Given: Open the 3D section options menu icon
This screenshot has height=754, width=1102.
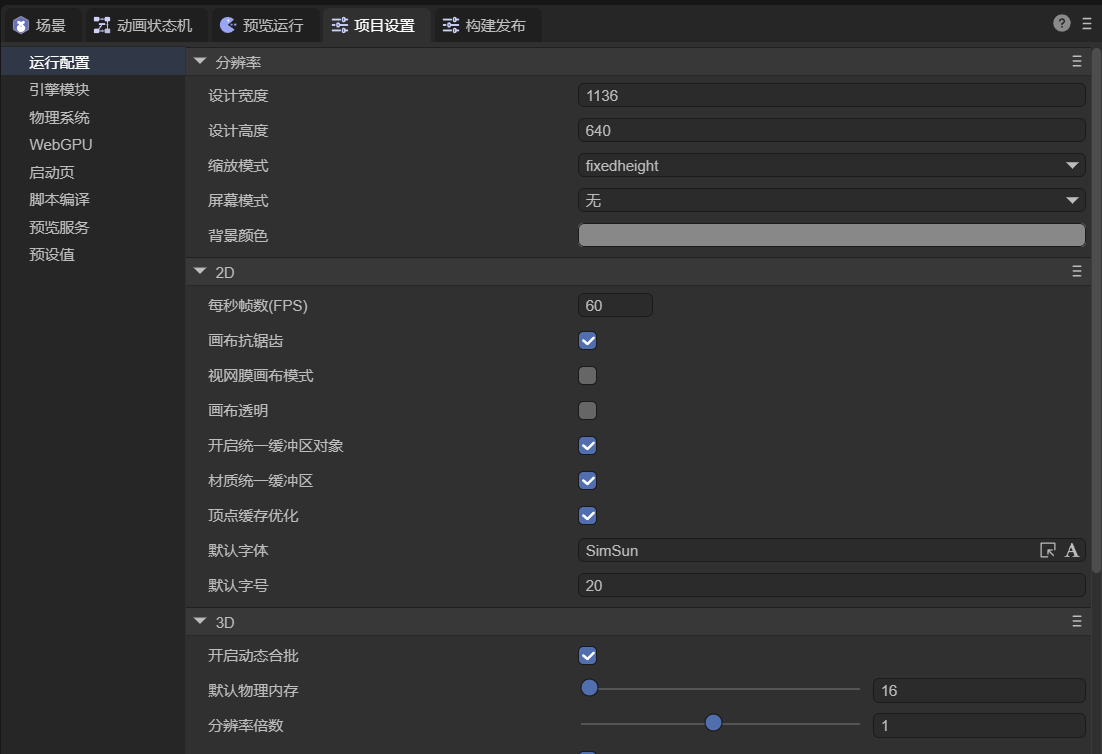Looking at the screenshot, I should coord(1077,622).
